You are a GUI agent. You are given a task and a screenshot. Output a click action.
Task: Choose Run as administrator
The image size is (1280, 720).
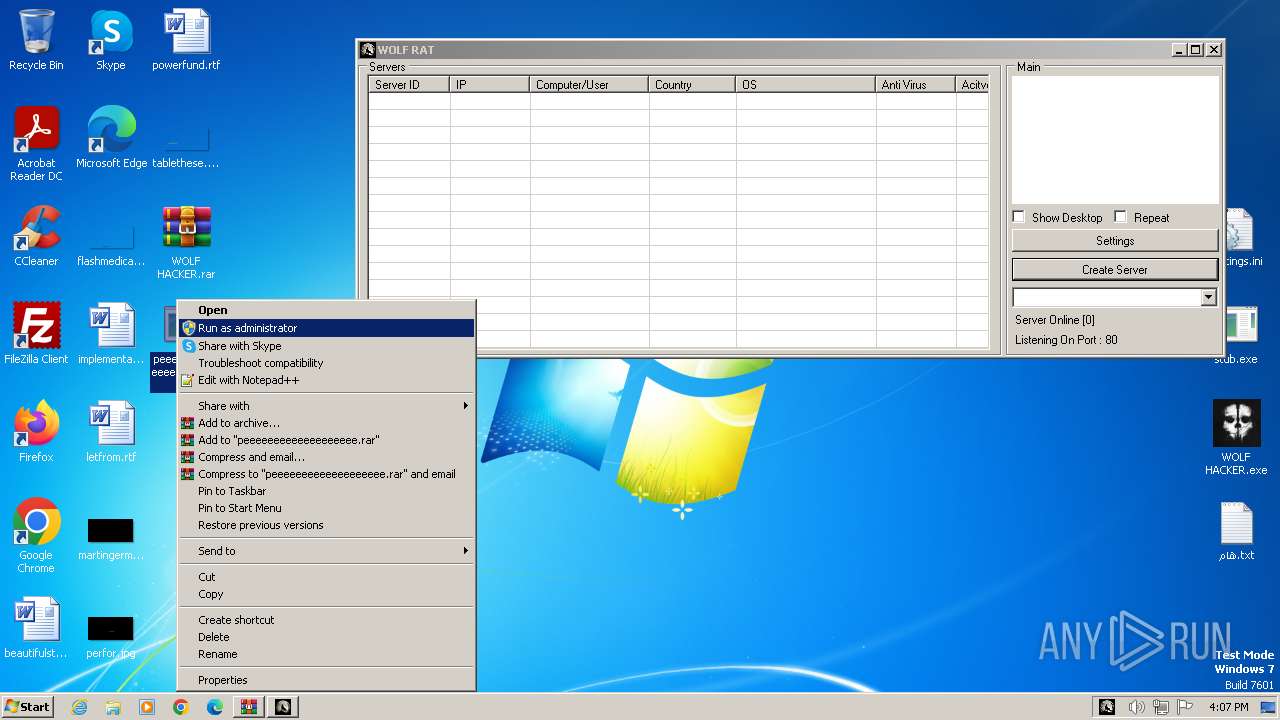pyautogui.click(x=326, y=328)
